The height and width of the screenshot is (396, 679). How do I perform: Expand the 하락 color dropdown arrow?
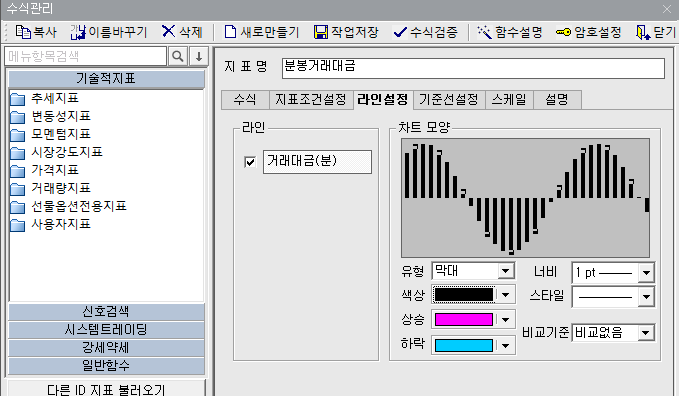(x=505, y=345)
